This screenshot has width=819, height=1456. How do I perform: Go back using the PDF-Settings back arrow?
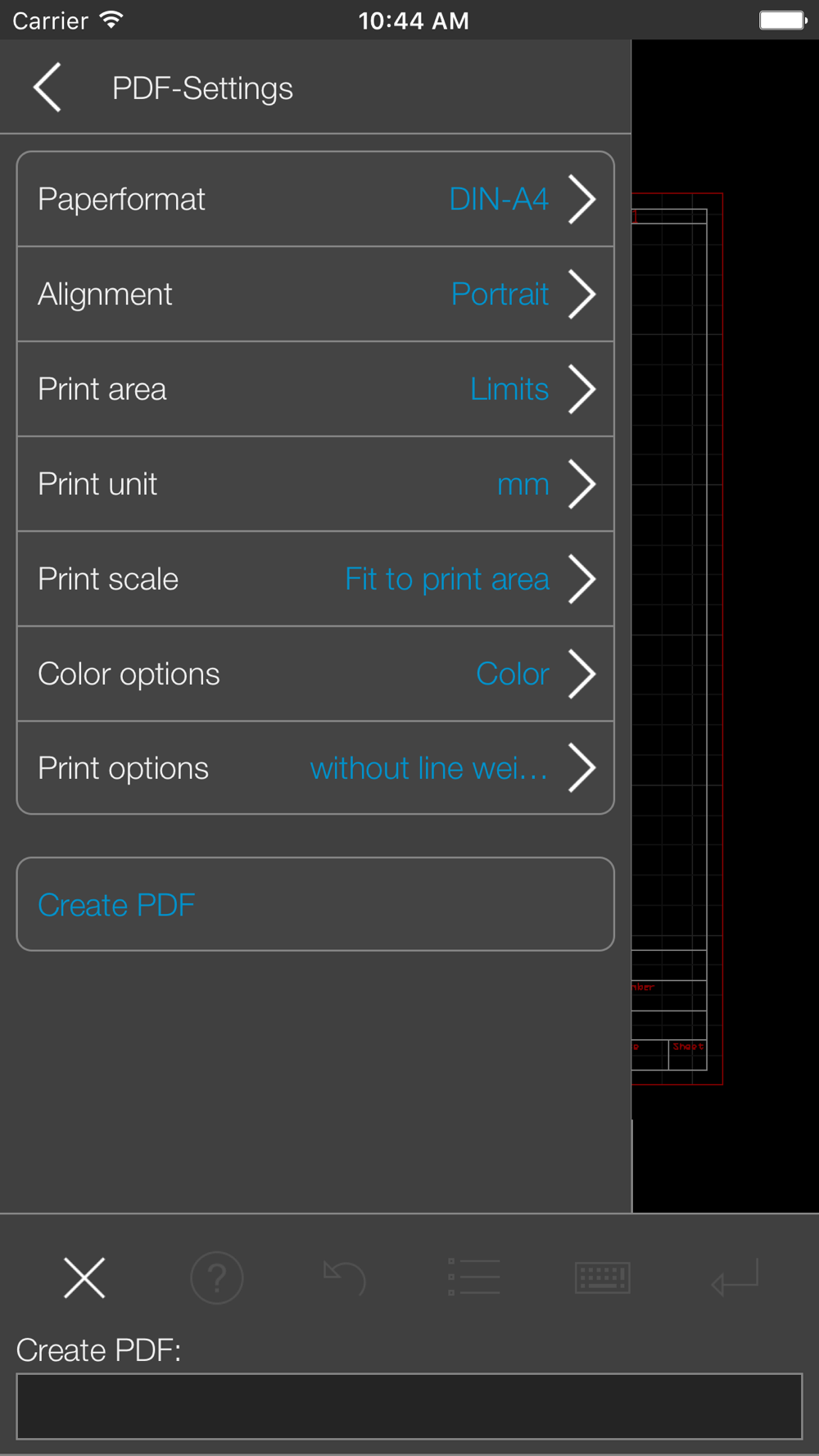48,88
